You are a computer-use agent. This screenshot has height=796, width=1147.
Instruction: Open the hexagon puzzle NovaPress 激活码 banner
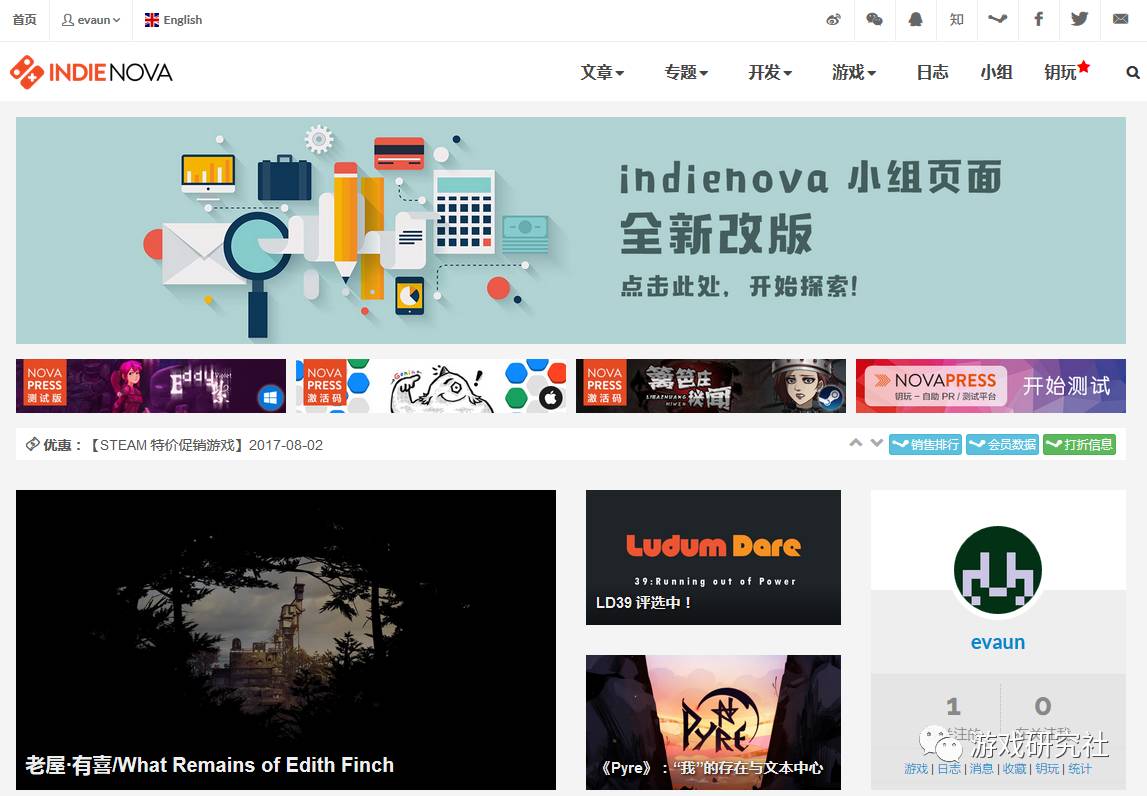click(431, 386)
